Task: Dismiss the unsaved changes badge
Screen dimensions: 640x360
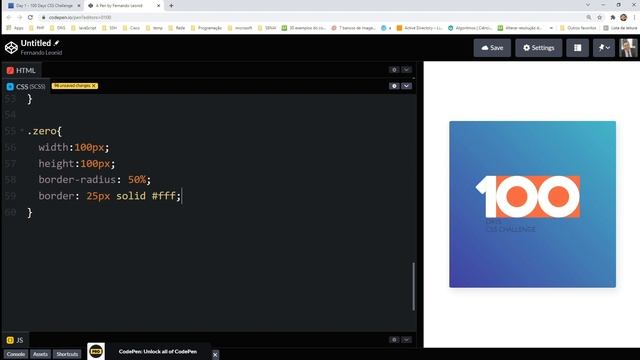Action: pyautogui.click(x=94, y=86)
